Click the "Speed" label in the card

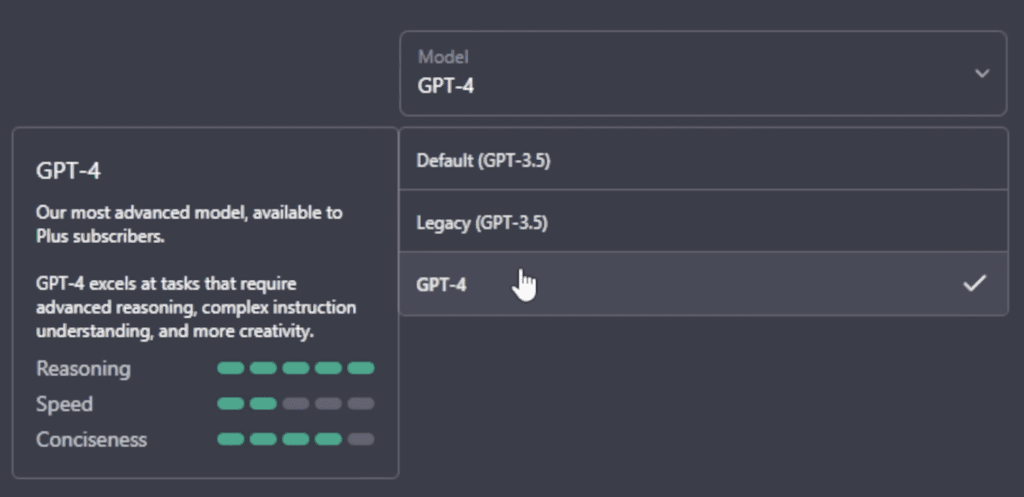[64, 404]
